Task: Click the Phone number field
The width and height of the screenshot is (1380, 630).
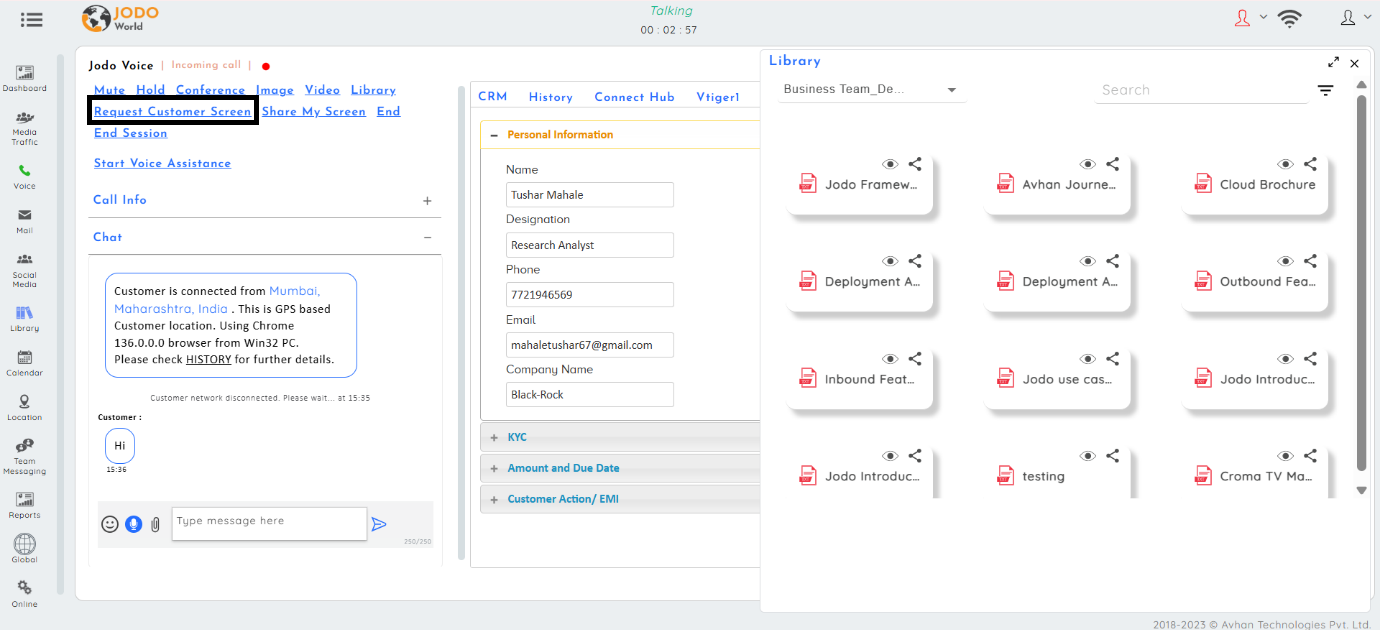Action: tap(590, 295)
